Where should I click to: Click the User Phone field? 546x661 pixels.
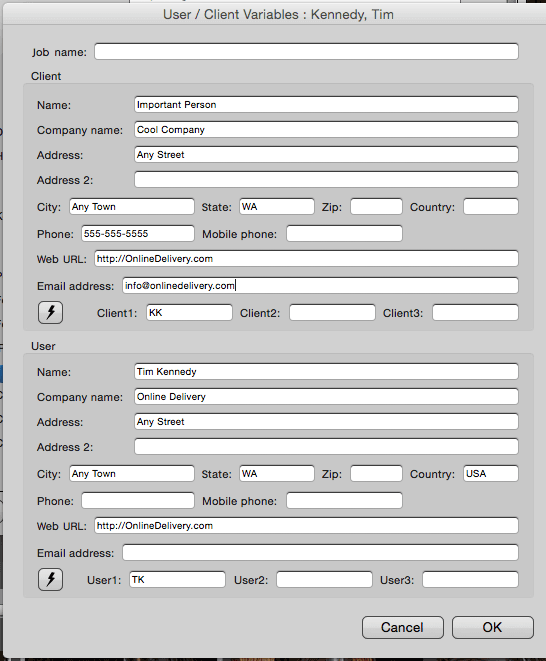tap(138, 501)
